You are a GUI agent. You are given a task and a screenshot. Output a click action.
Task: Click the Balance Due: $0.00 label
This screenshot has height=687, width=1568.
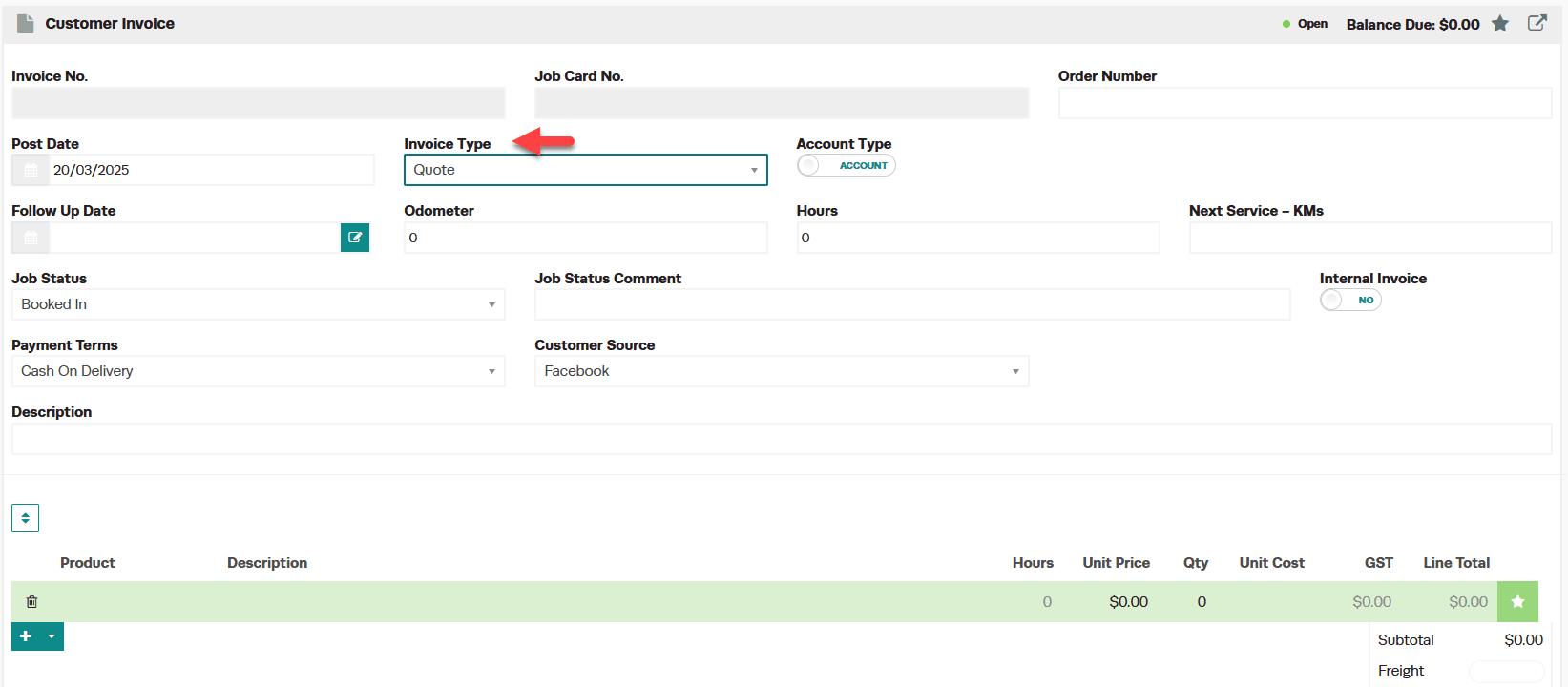(1412, 24)
